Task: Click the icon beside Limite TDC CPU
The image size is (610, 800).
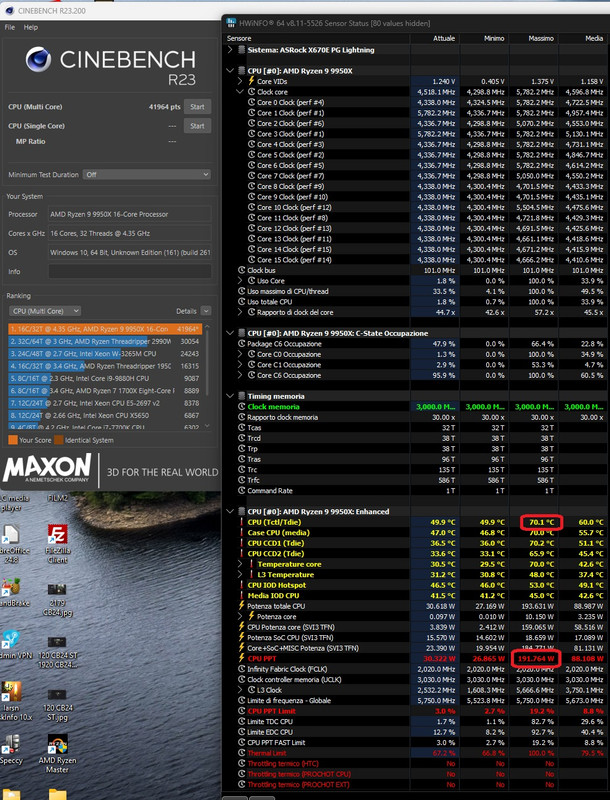Action: point(242,721)
